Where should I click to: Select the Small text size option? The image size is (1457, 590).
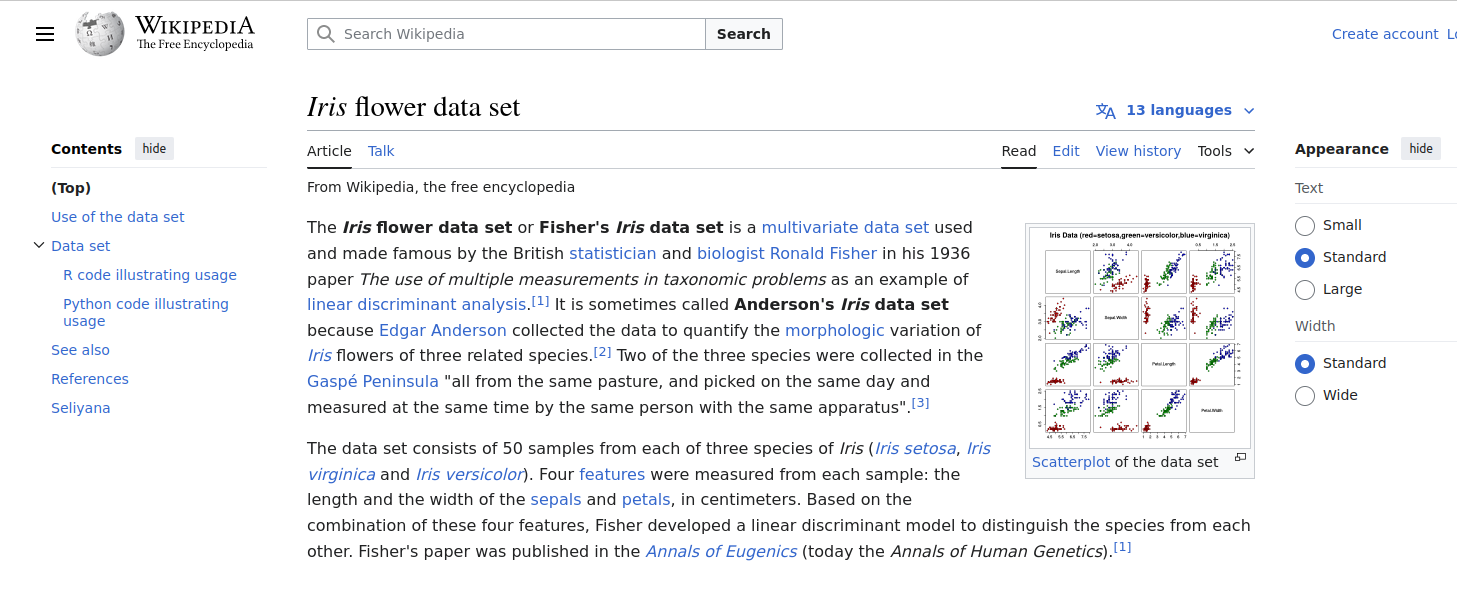(1305, 225)
